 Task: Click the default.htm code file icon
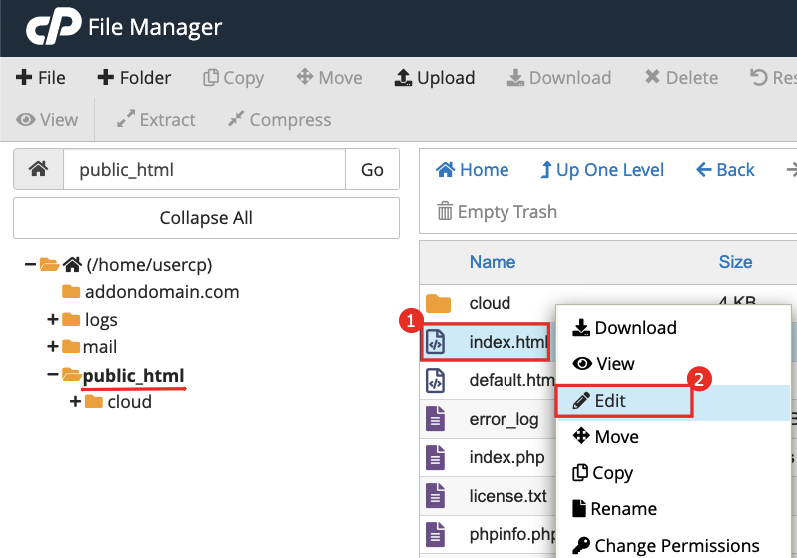click(435, 381)
